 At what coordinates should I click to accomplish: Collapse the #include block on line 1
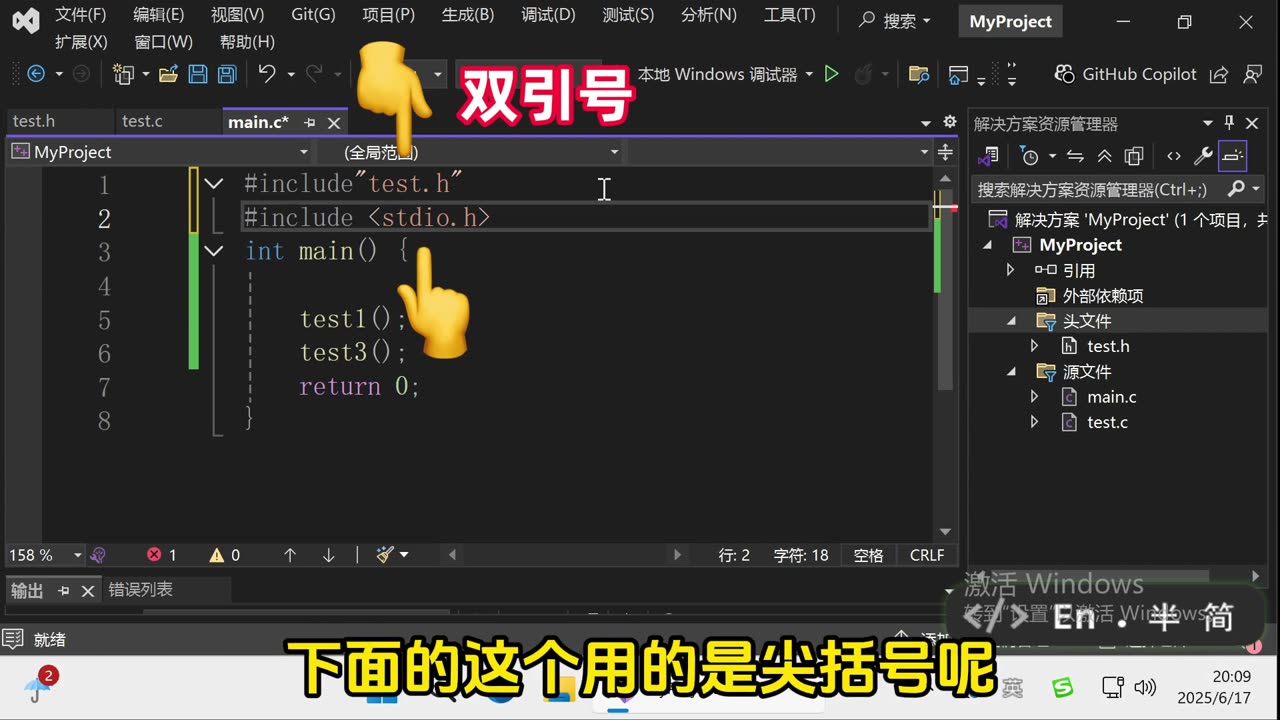[213, 184]
